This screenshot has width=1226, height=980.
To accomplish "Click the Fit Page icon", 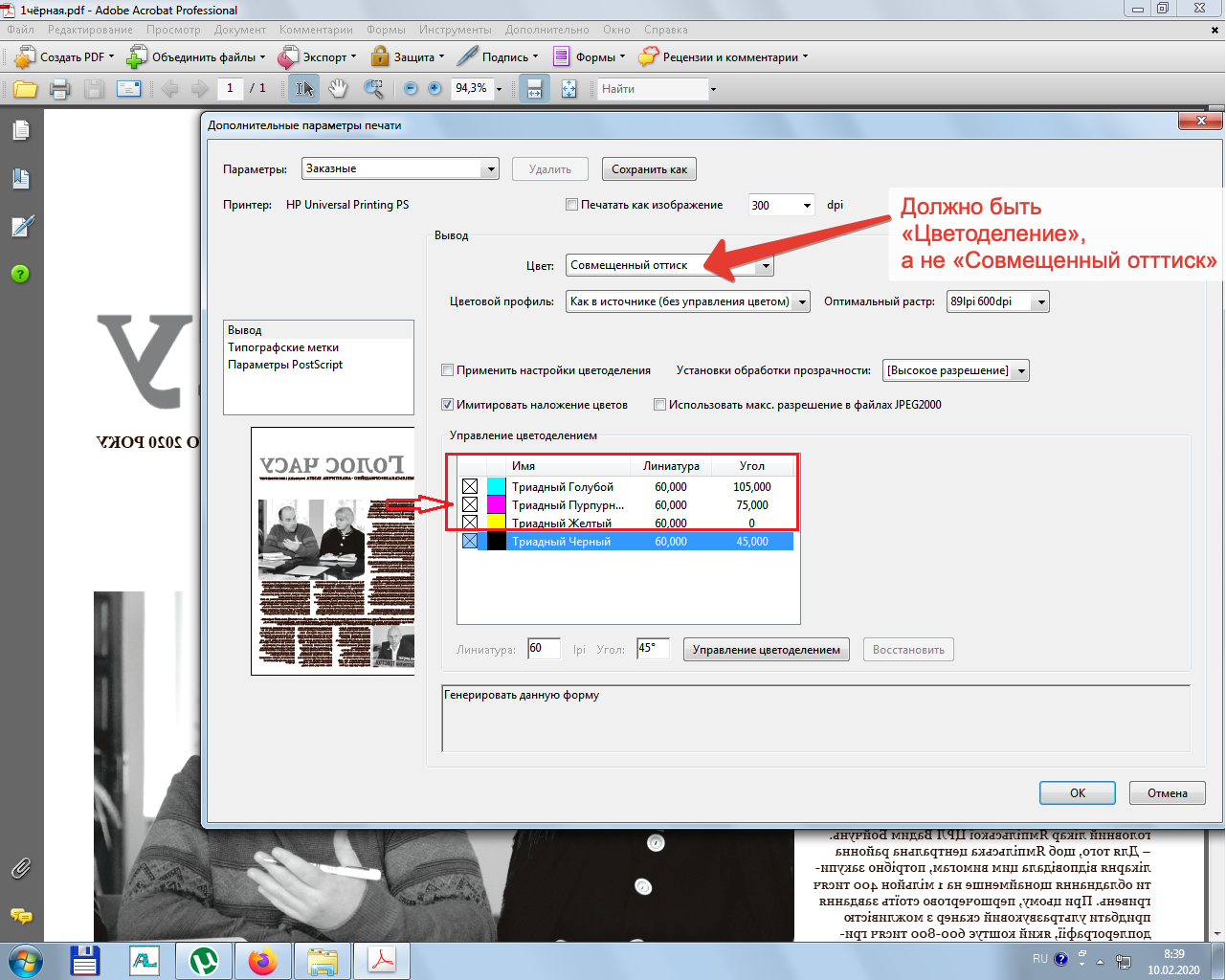I will tap(569, 89).
